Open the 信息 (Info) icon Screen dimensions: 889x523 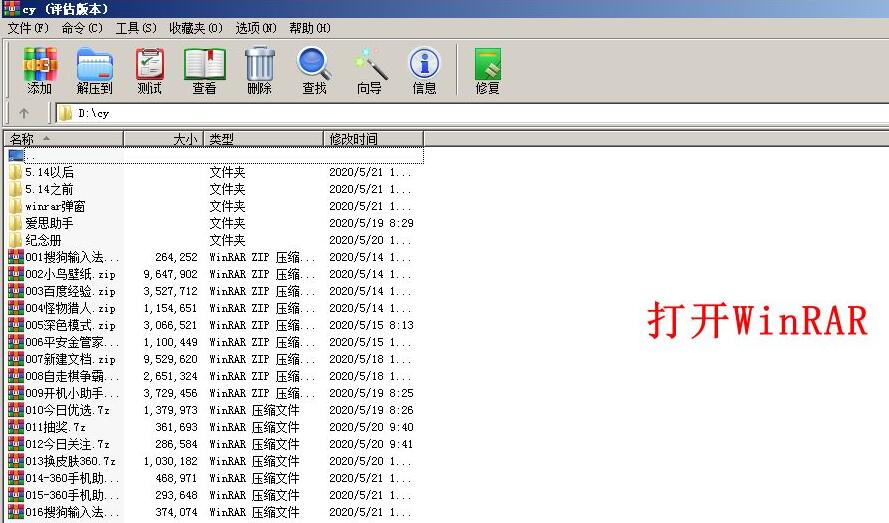click(424, 70)
